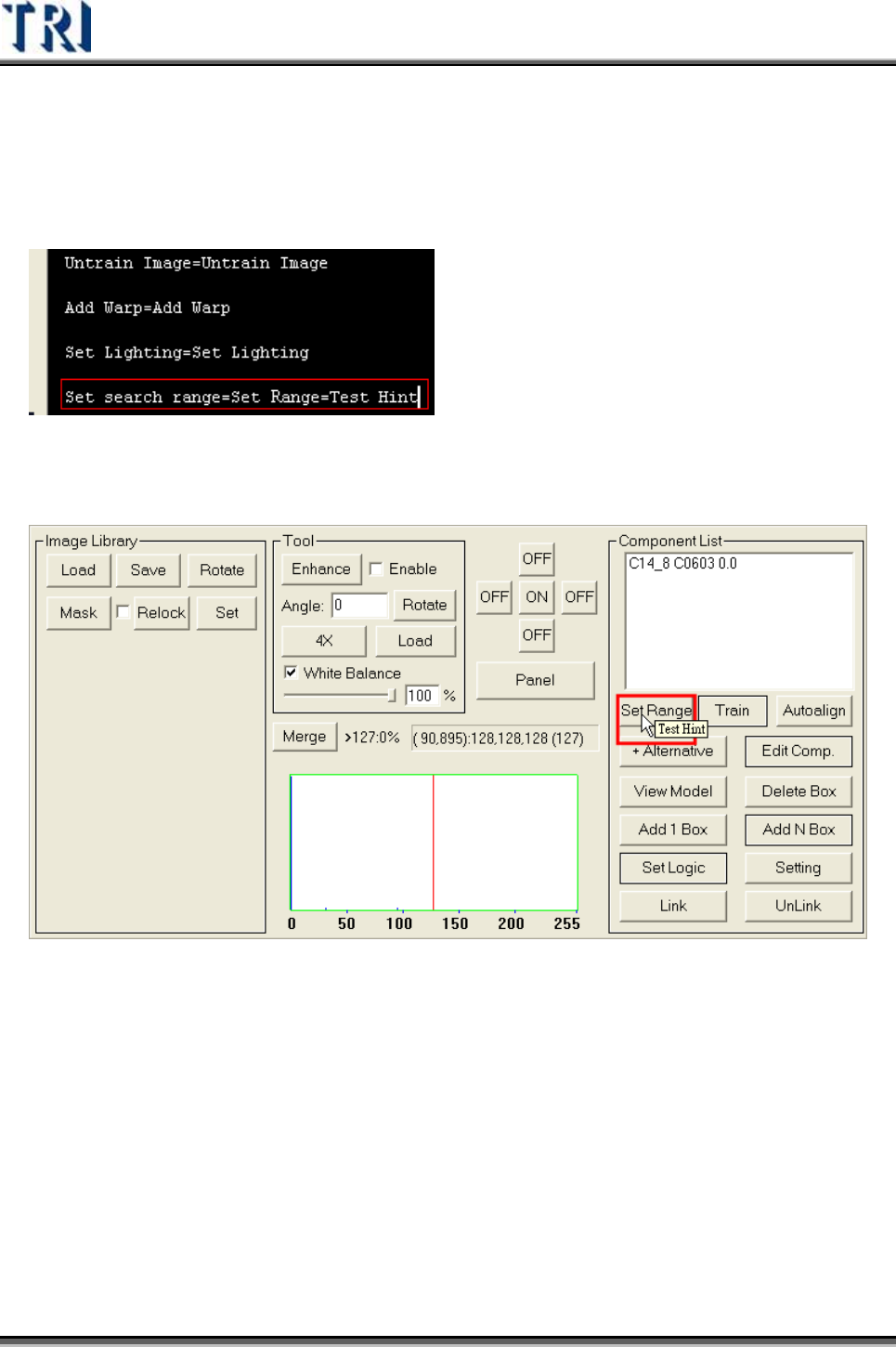
Task: Click the Merge button
Action: coord(305,737)
